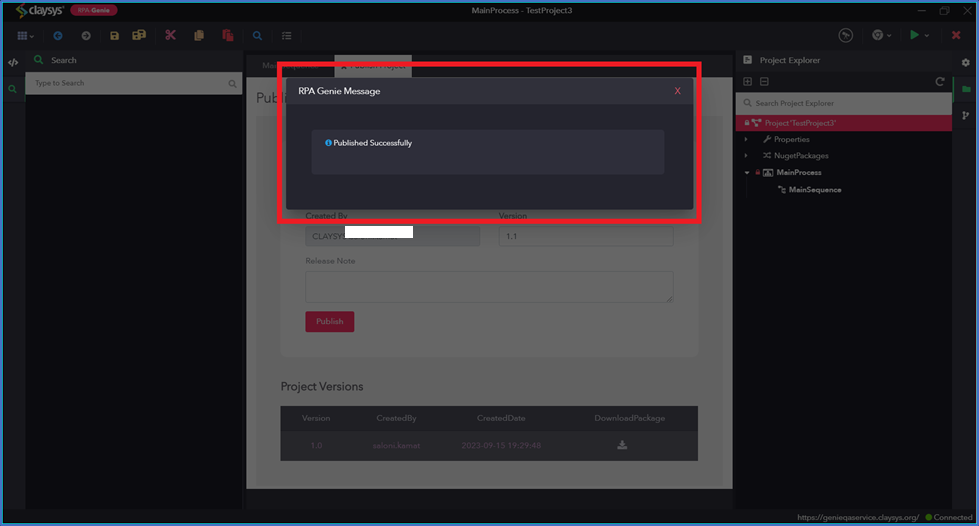
Task: Click the red stop X icon
Action: (x=956, y=35)
